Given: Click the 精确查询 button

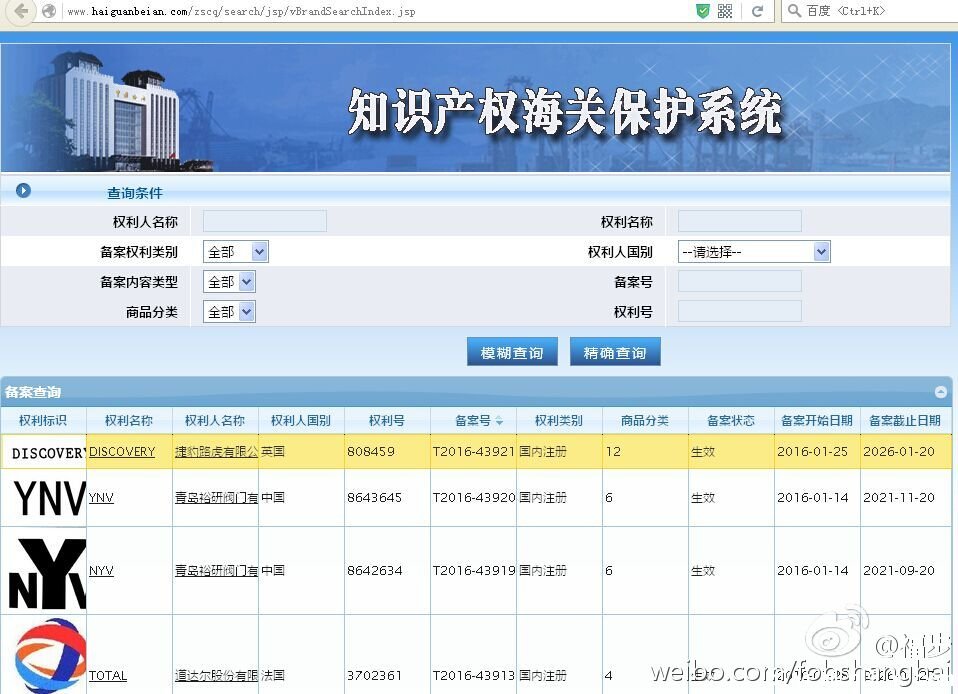Looking at the screenshot, I should click(615, 352).
